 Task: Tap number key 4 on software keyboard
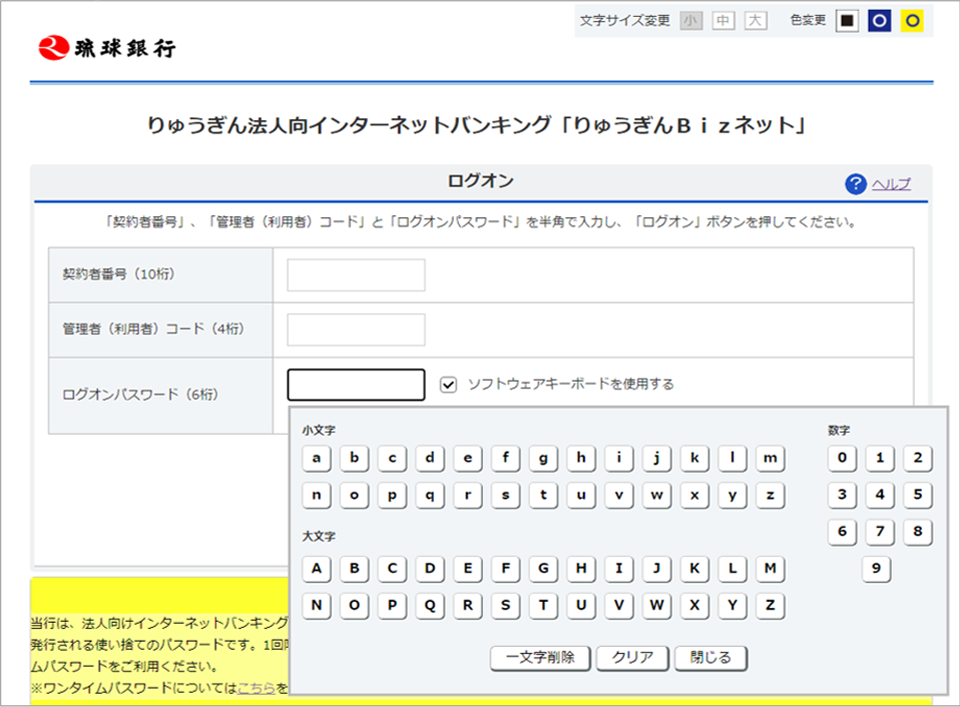point(880,495)
